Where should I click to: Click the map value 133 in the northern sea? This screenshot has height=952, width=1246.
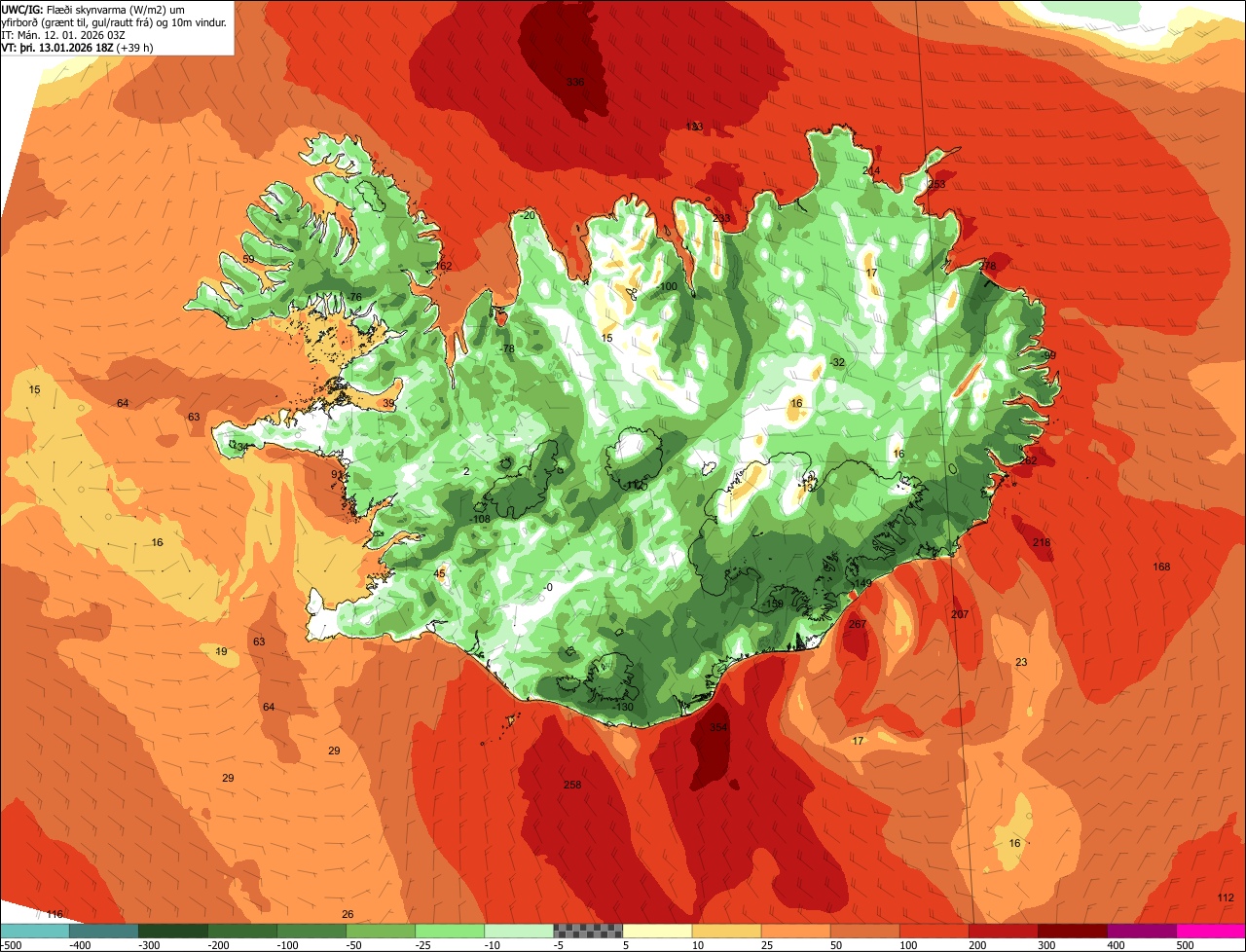click(x=694, y=128)
